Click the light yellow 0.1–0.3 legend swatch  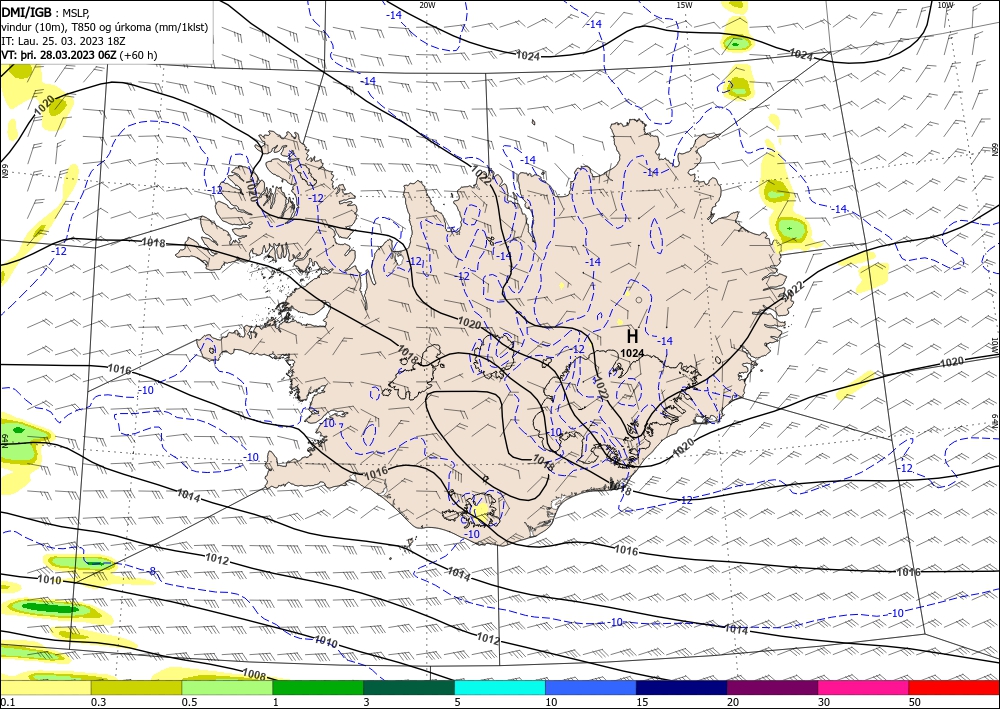pos(45,687)
